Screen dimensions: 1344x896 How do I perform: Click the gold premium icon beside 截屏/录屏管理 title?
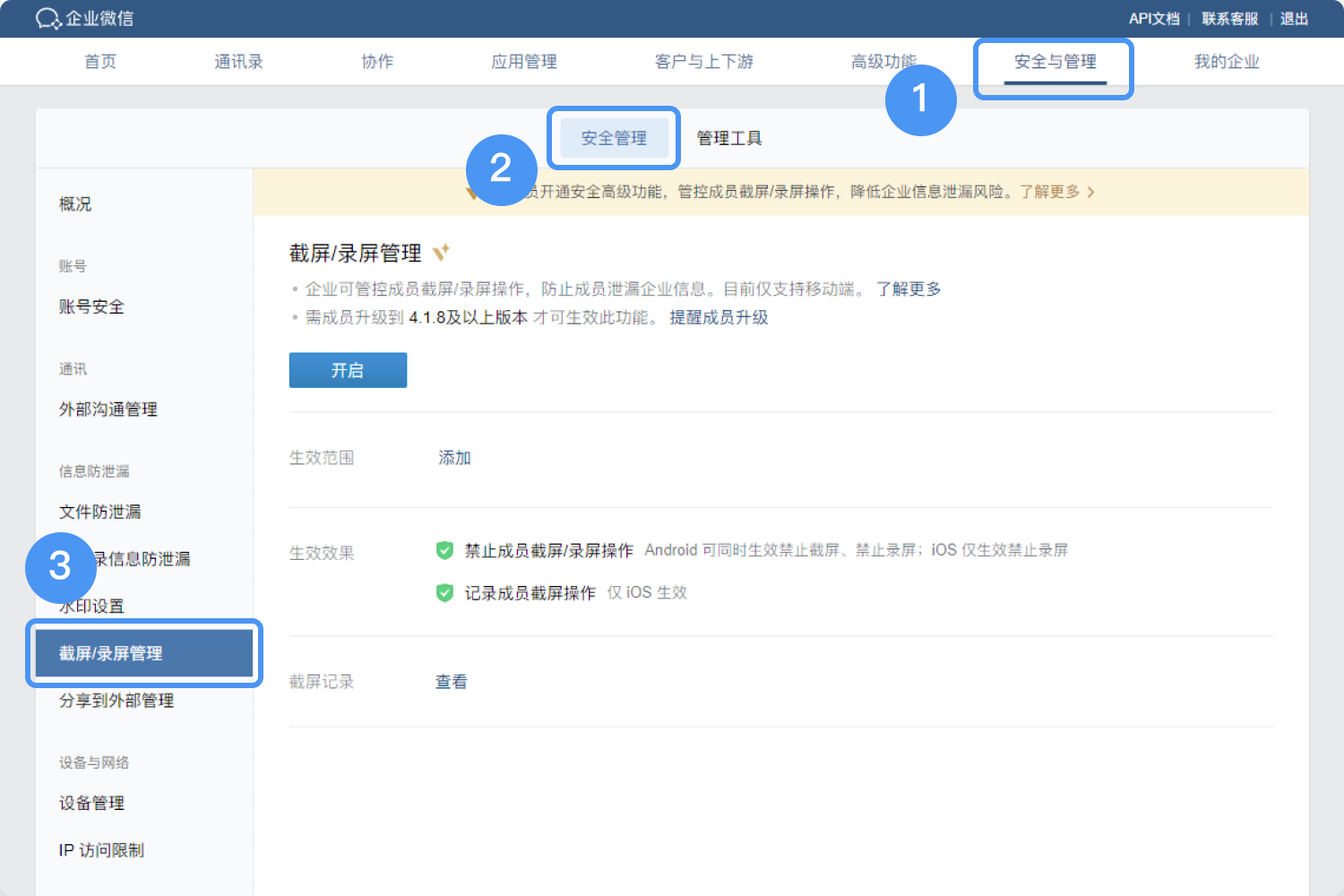coord(440,252)
